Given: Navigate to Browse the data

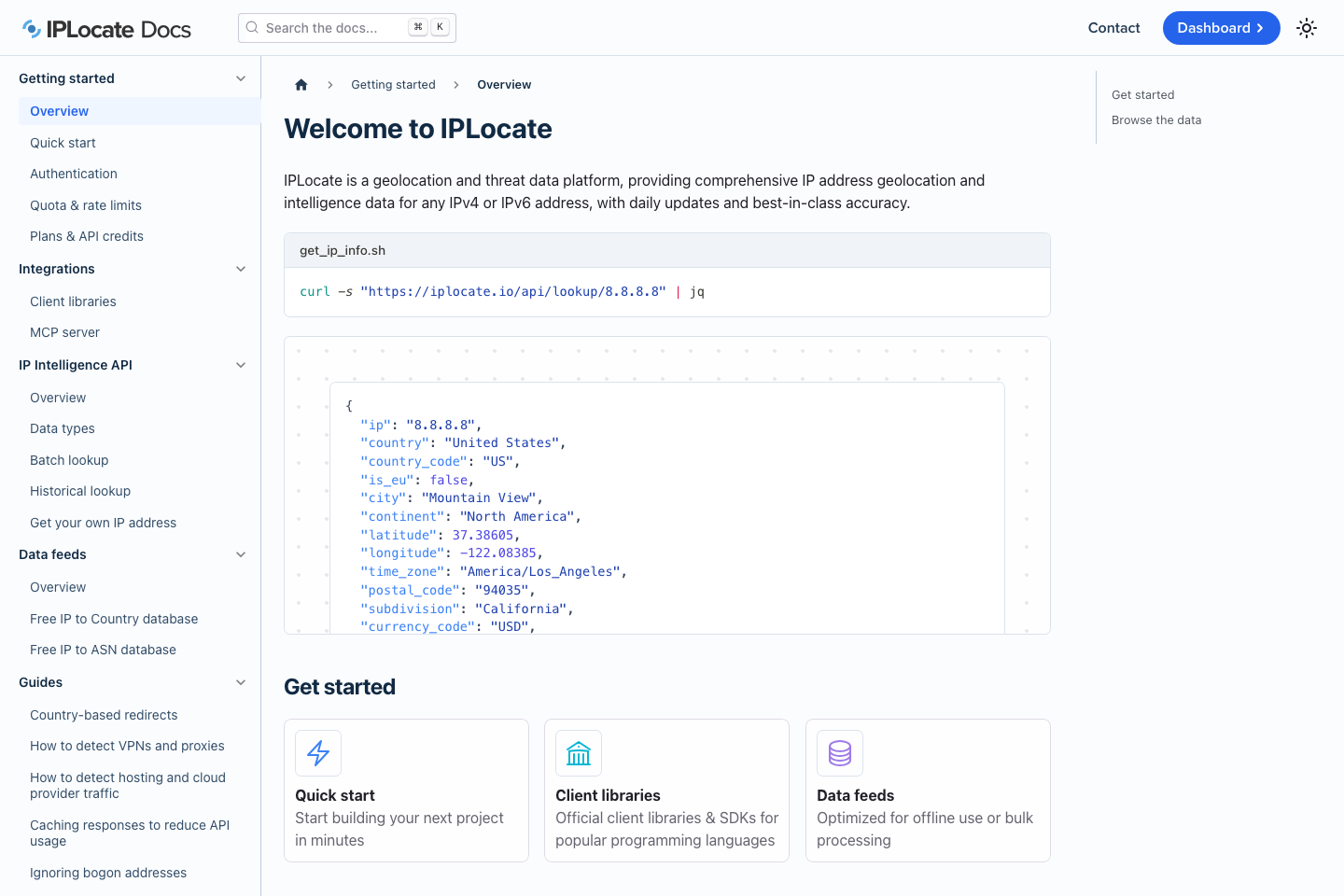Looking at the screenshot, I should pyautogui.click(x=1156, y=119).
